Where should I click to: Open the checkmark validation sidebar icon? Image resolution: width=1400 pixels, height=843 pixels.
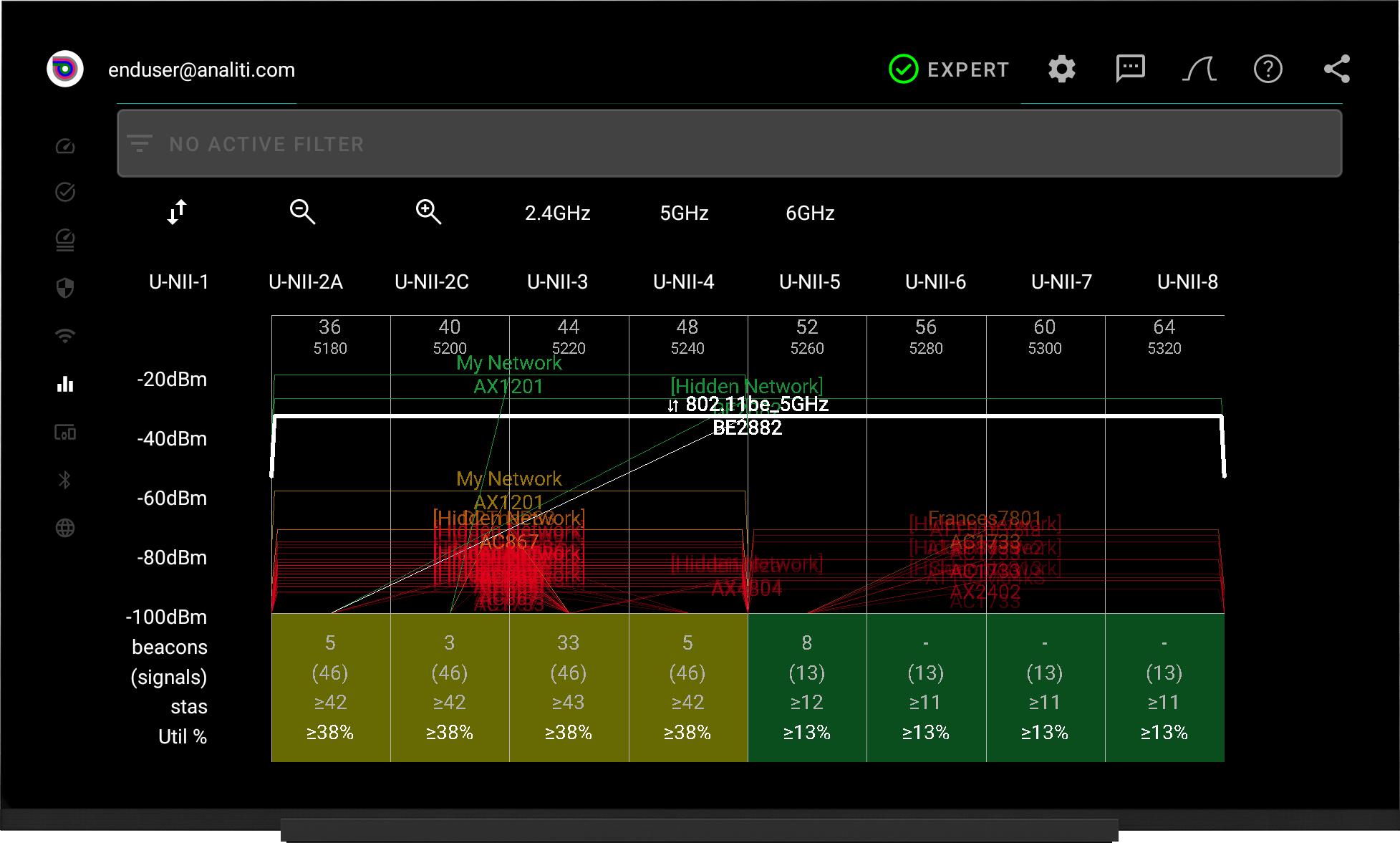[65, 192]
